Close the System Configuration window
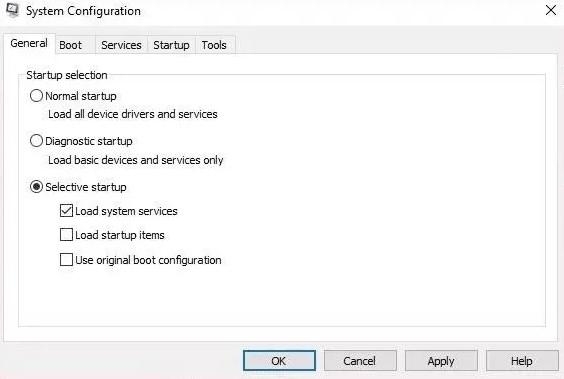564x379 pixels. pyautogui.click(x=551, y=10)
